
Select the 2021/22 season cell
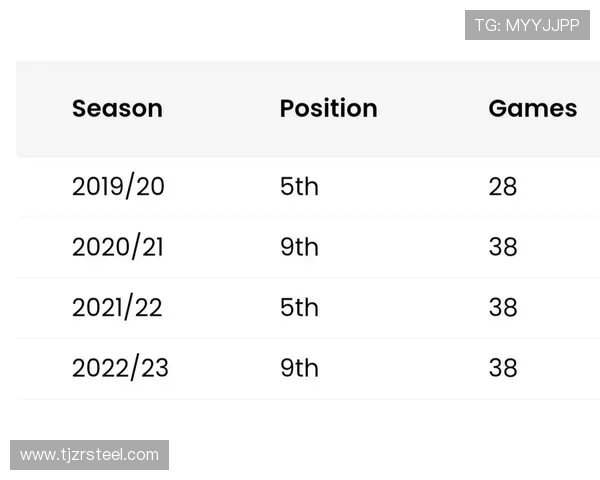[116, 307]
